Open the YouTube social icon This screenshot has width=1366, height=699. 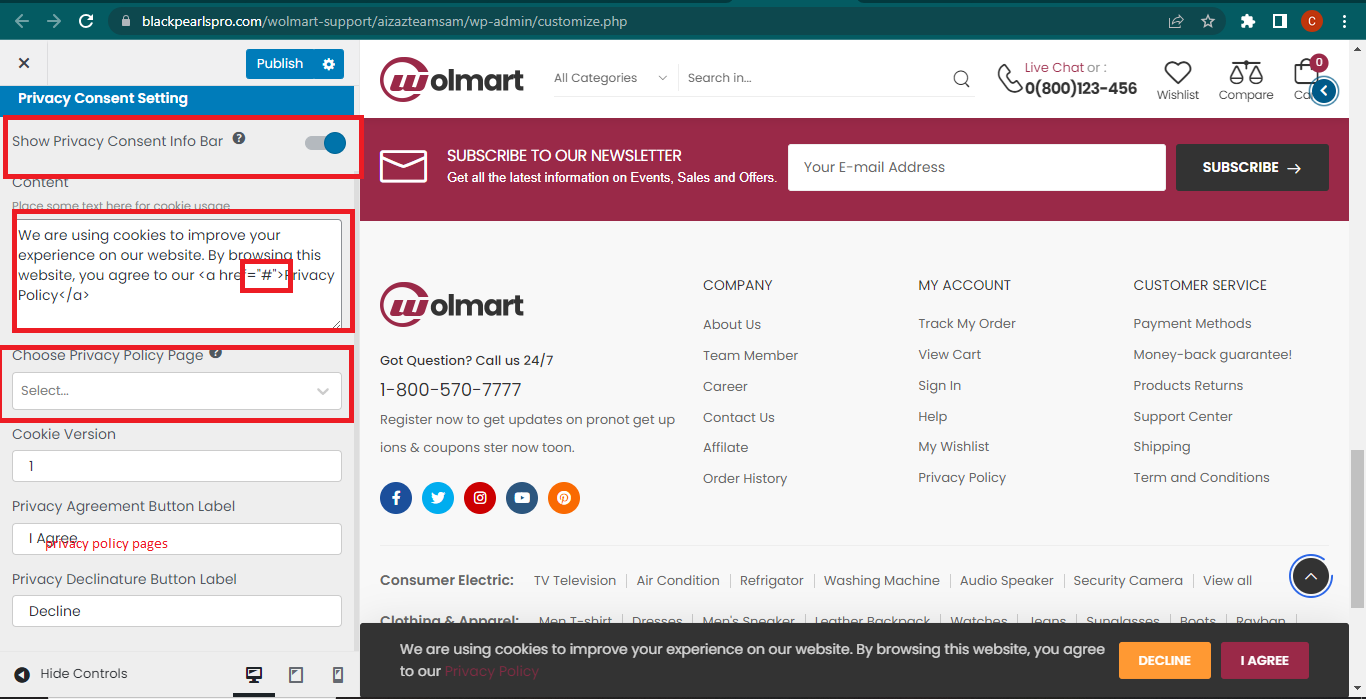click(x=522, y=498)
